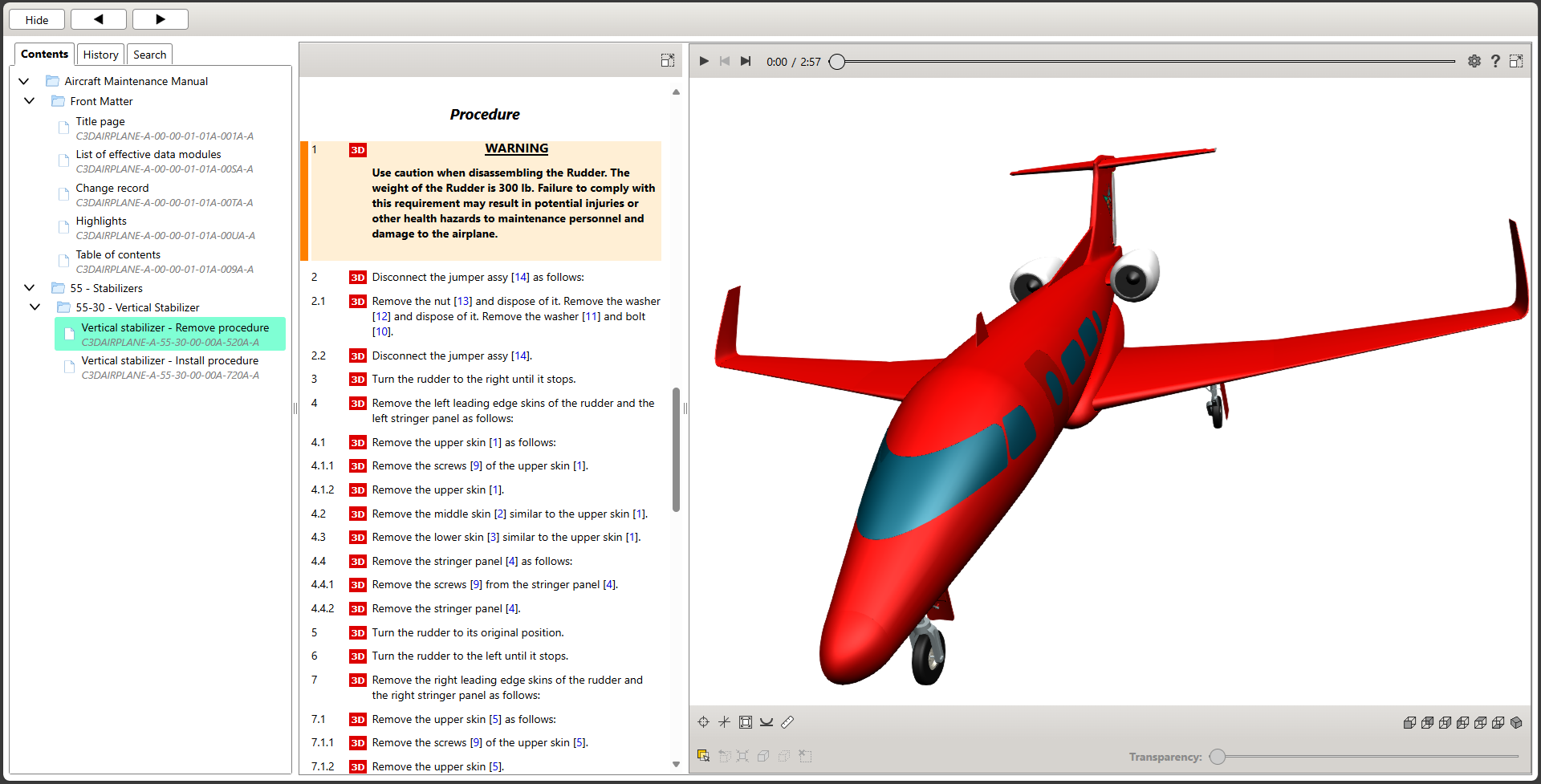
Task: Click the Transparency slider handle
Action: coord(1218,757)
